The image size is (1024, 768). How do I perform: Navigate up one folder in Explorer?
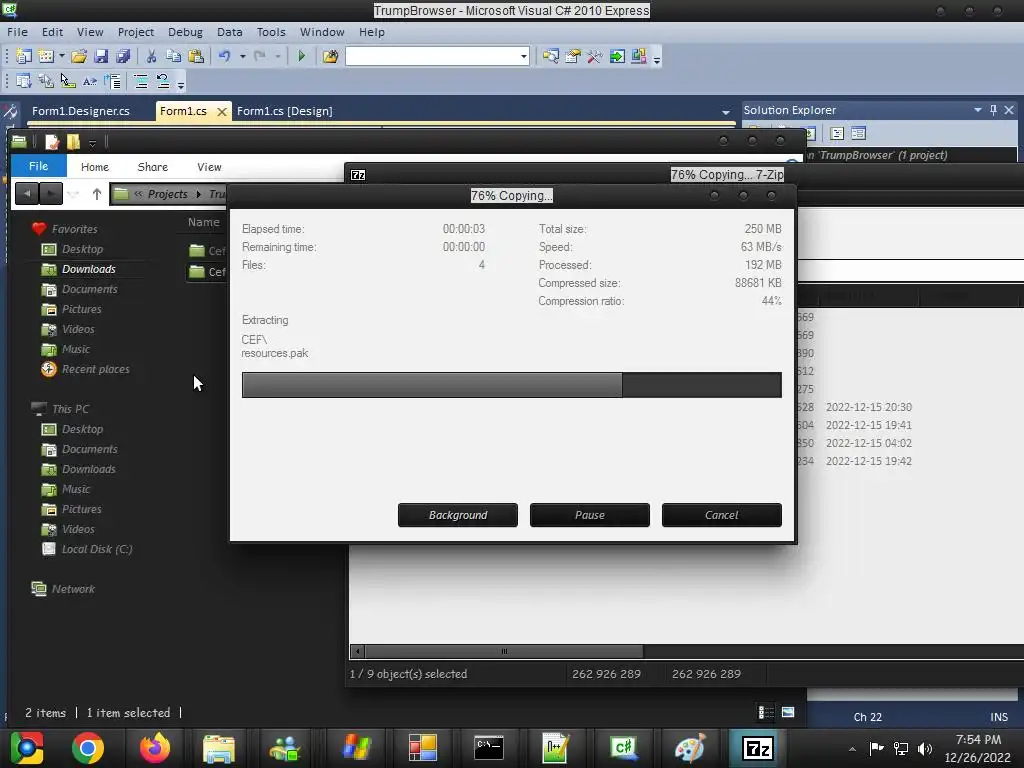click(97, 194)
